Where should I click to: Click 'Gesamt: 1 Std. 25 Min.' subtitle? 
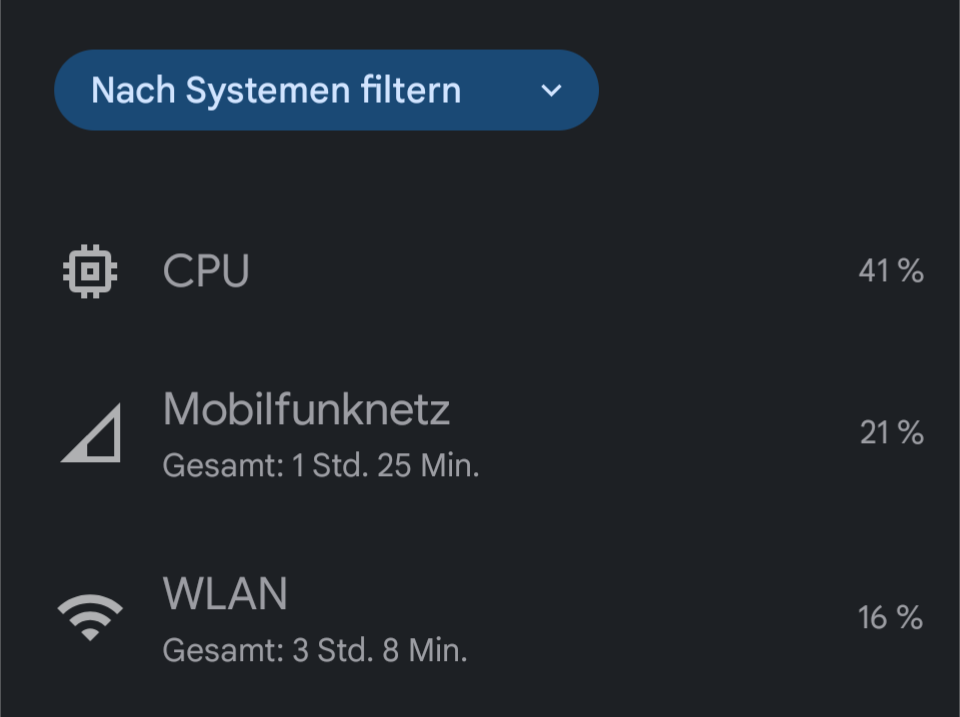[321, 466]
